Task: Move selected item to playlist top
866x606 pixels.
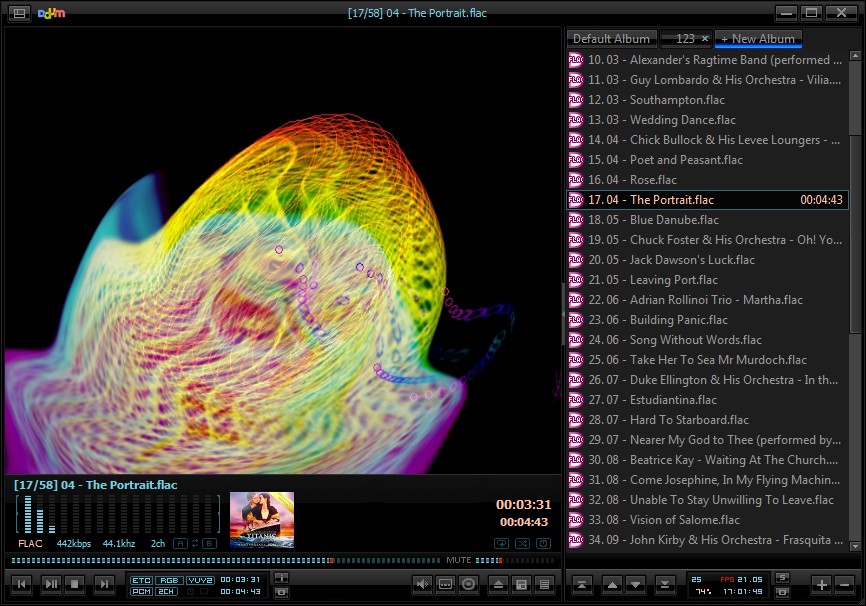Action: (x=582, y=584)
